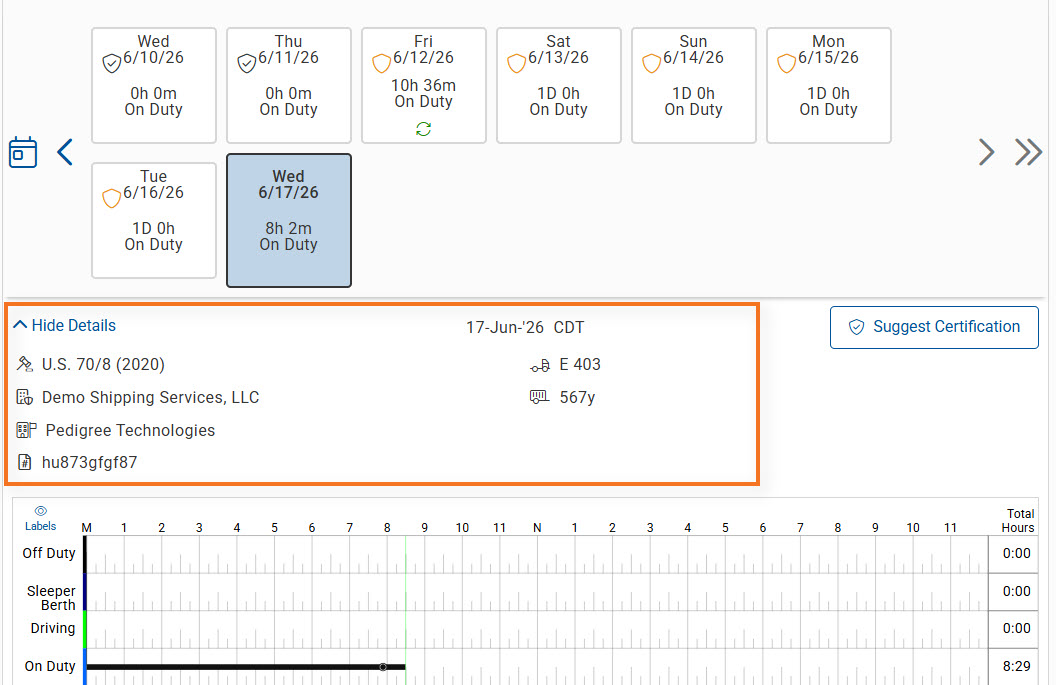Click certified shield icon on Thu 6/11/26
The width and height of the screenshot is (1056, 685).
click(x=246, y=63)
